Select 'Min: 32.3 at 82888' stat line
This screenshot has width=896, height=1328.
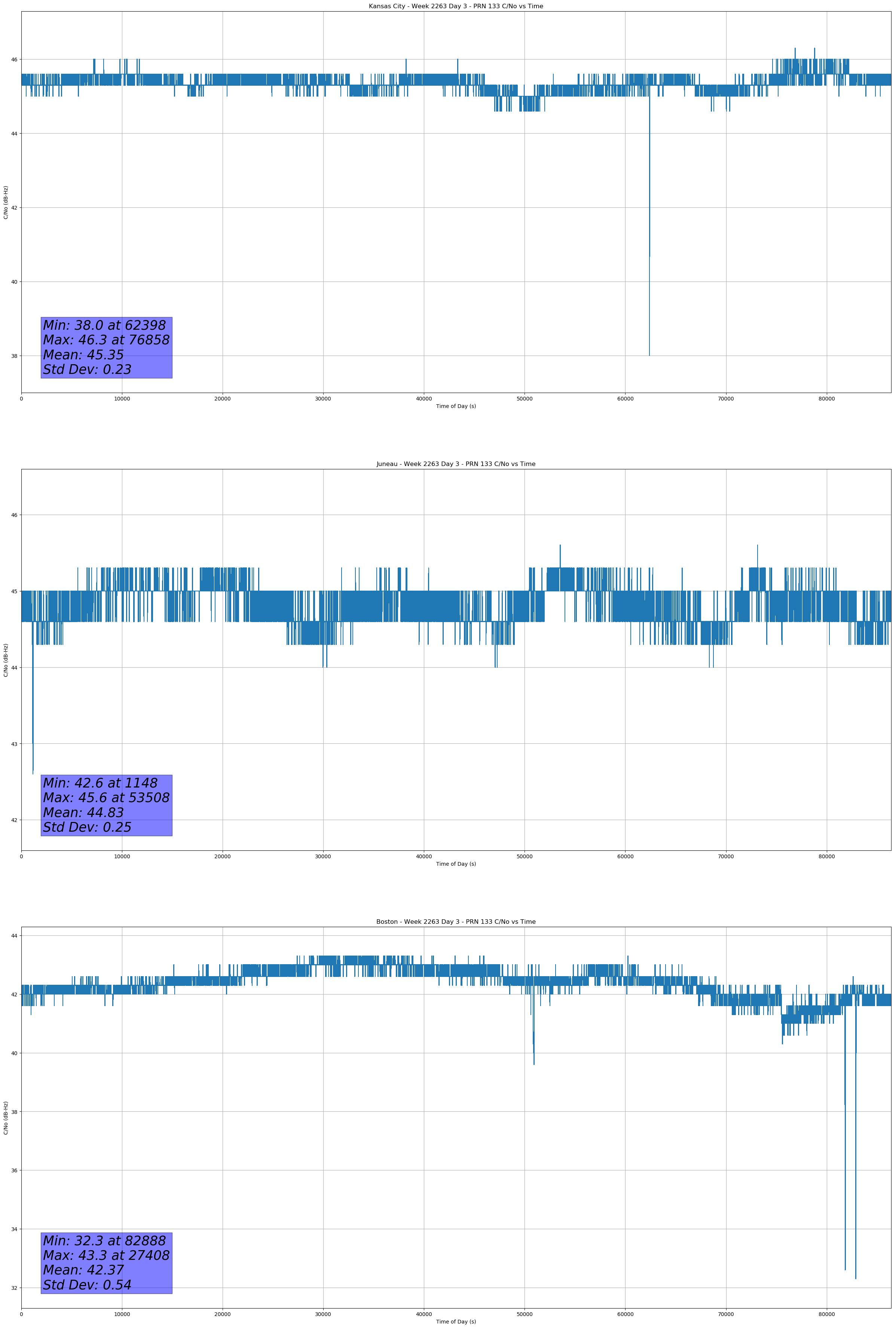click(x=104, y=1240)
